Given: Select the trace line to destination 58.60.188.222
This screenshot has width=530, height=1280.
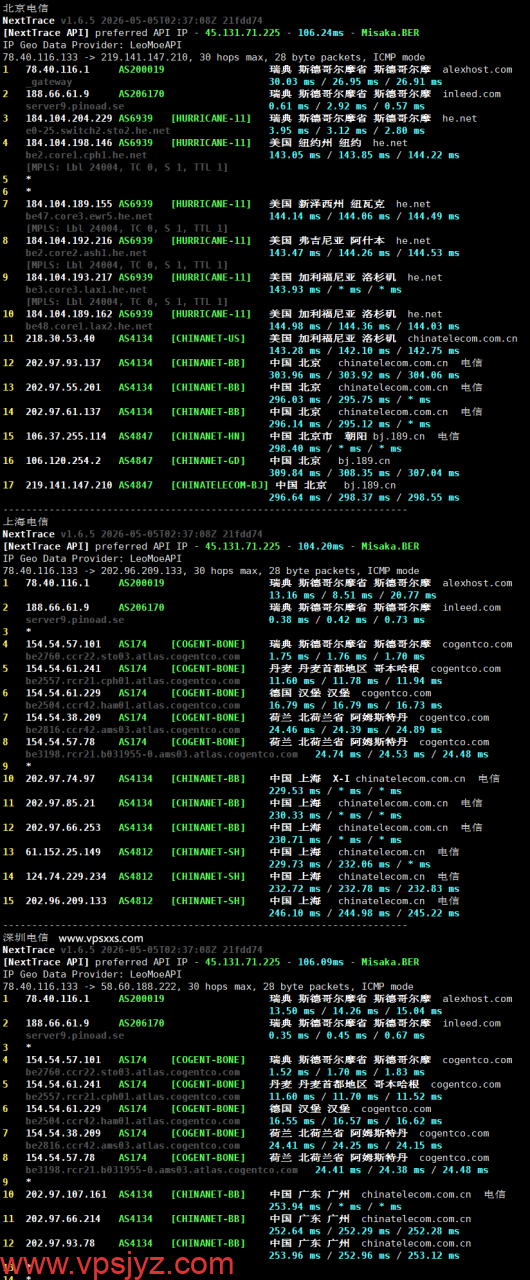Looking at the screenshot, I should tap(210, 986).
